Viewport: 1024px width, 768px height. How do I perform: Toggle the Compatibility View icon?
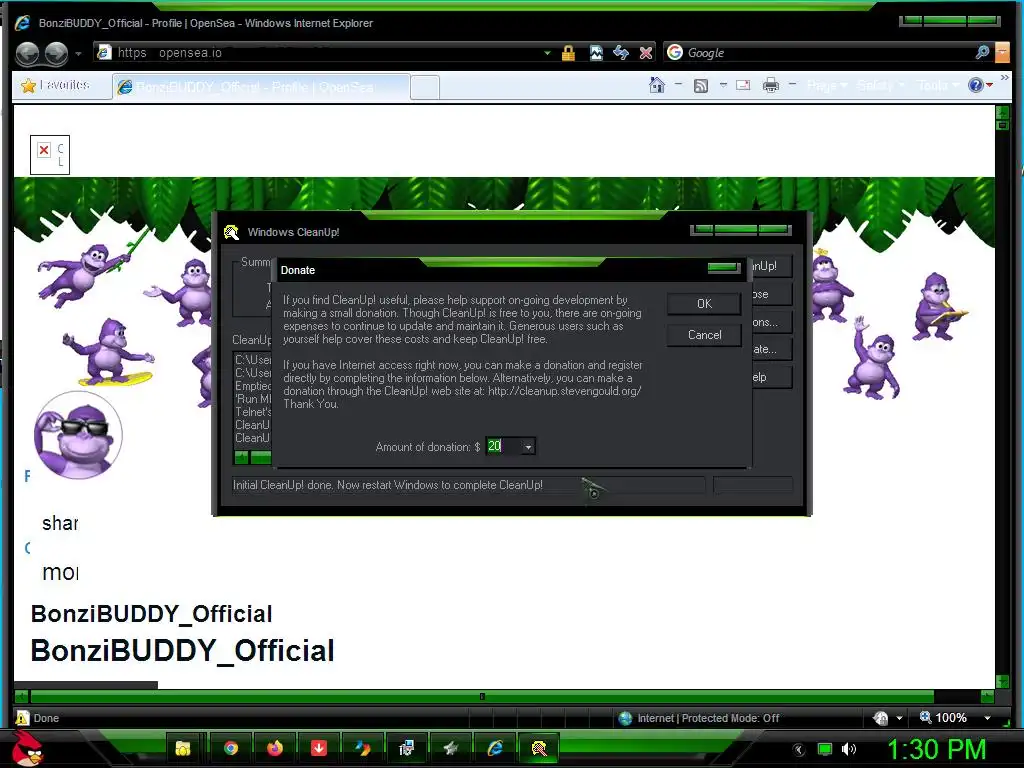tap(596, 53)
